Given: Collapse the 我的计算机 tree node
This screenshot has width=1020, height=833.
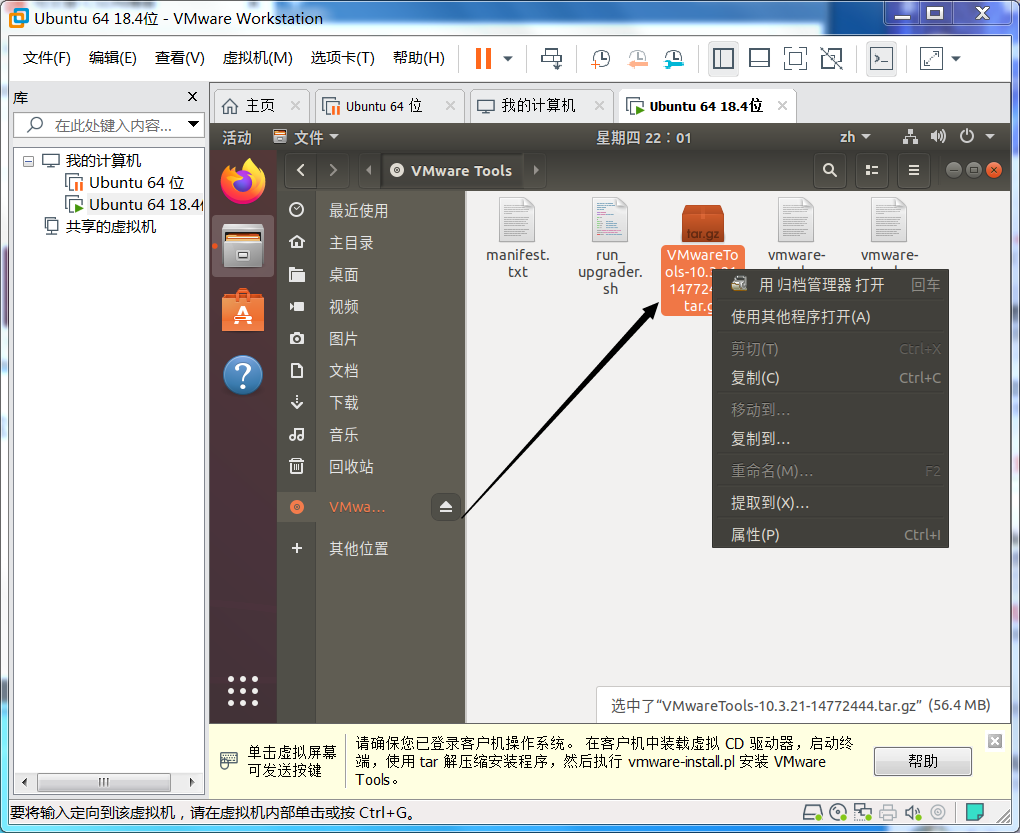Looking at the screenshot, I should click(x=28, y=161).
